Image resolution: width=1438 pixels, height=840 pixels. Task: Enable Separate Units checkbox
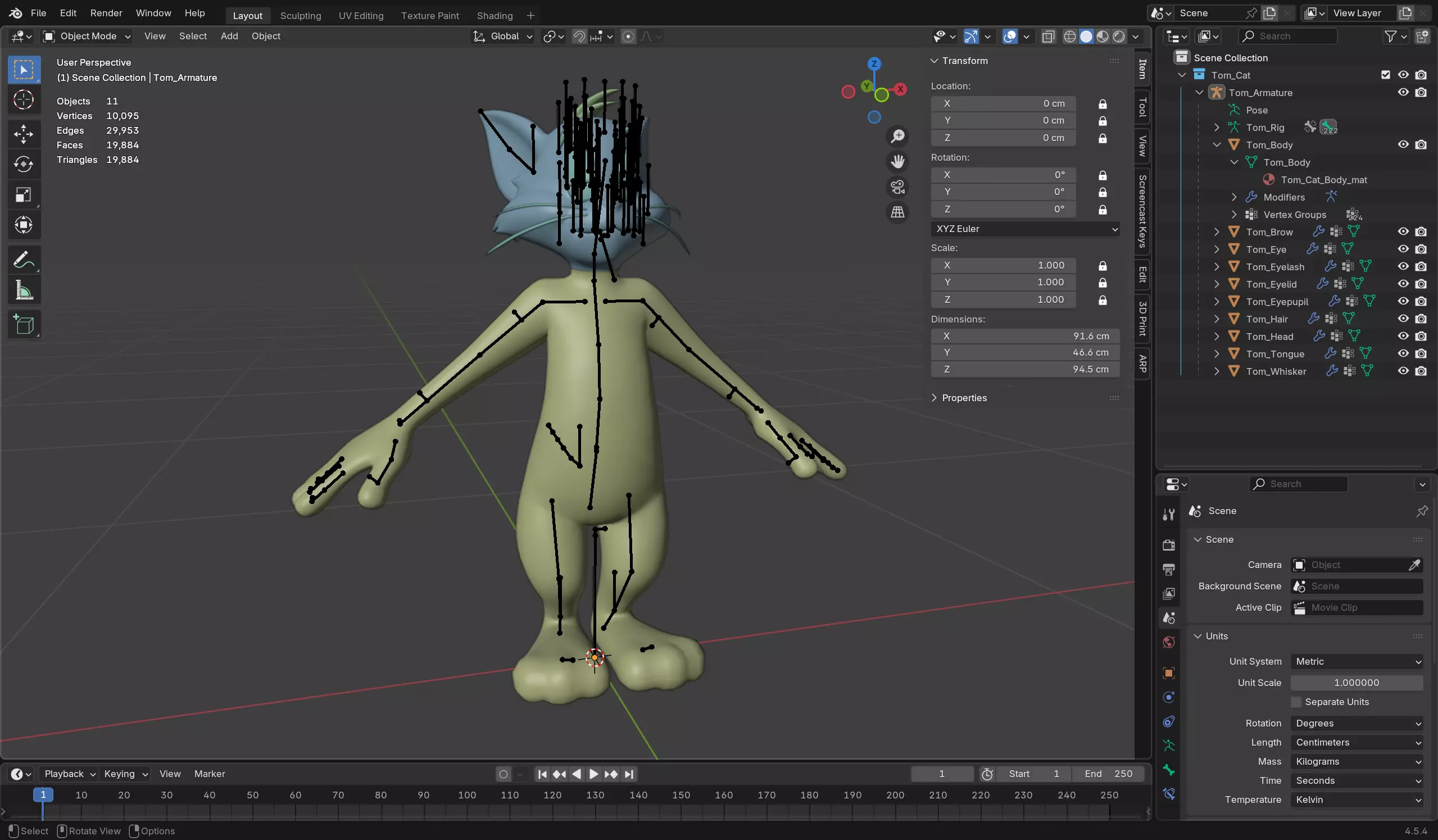1296,702
